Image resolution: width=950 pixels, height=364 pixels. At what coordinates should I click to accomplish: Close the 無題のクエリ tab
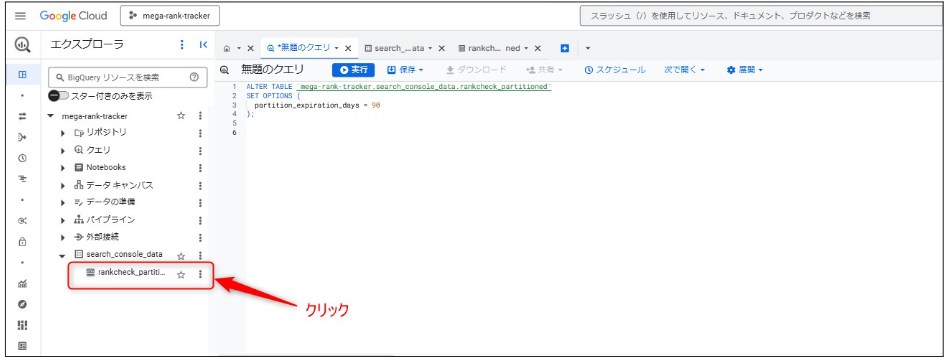click(348, 48)
